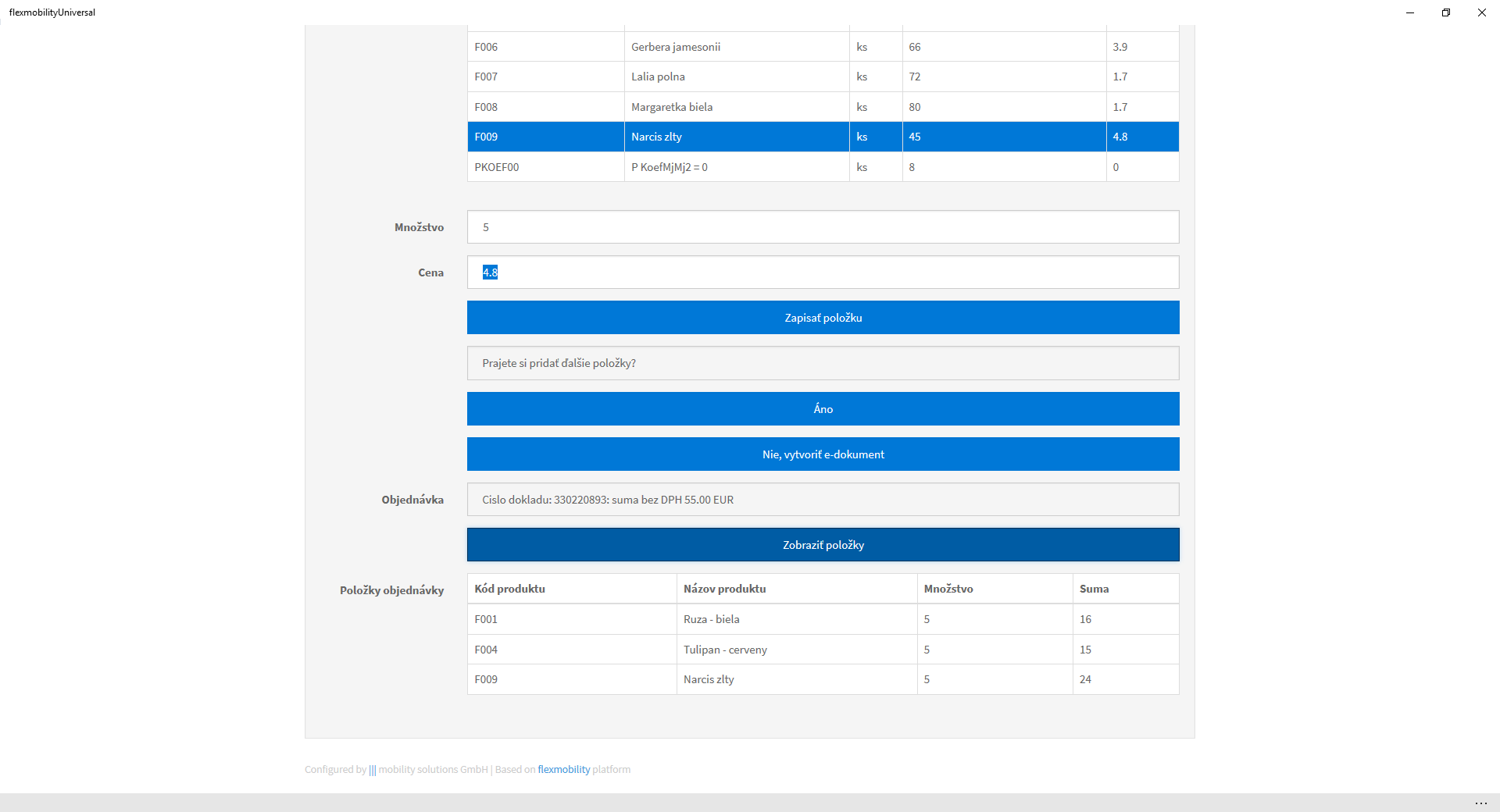1500x812 pixels.
Task: Click order item code F001
Action: pyautogui.click(x=572, y=619)
